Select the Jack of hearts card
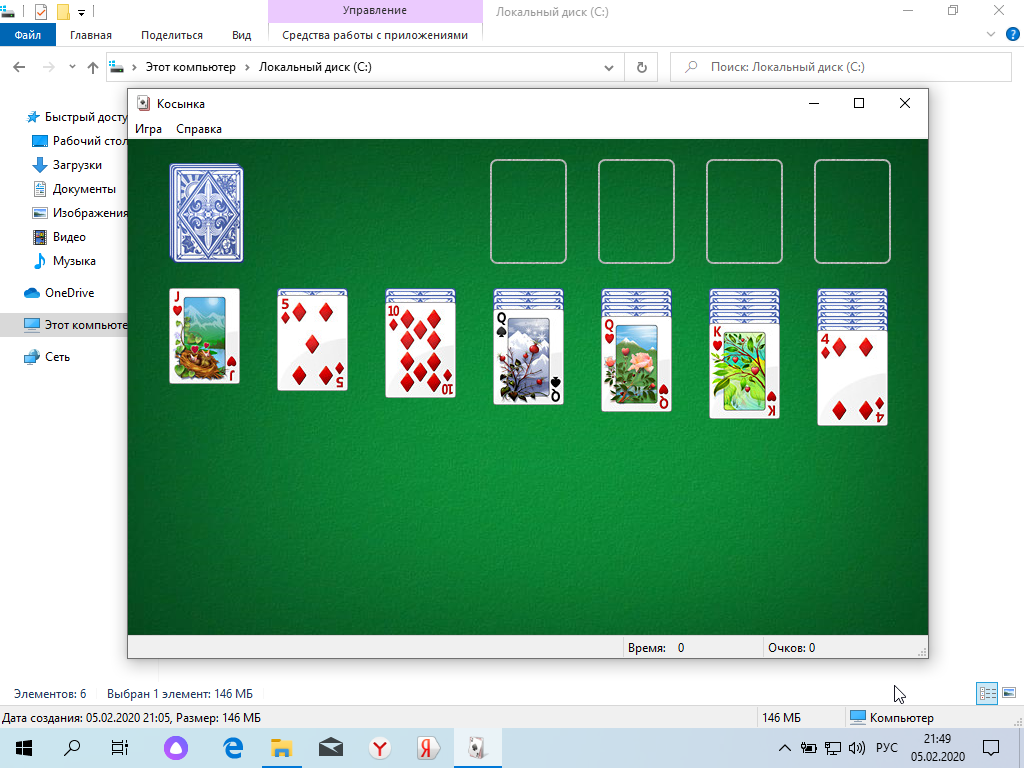This screenshot has width=1024, height=768. [204, 336]
